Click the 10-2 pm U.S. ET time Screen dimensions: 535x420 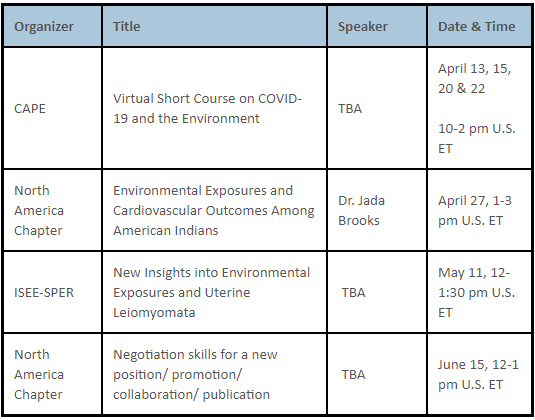(477, 139)
